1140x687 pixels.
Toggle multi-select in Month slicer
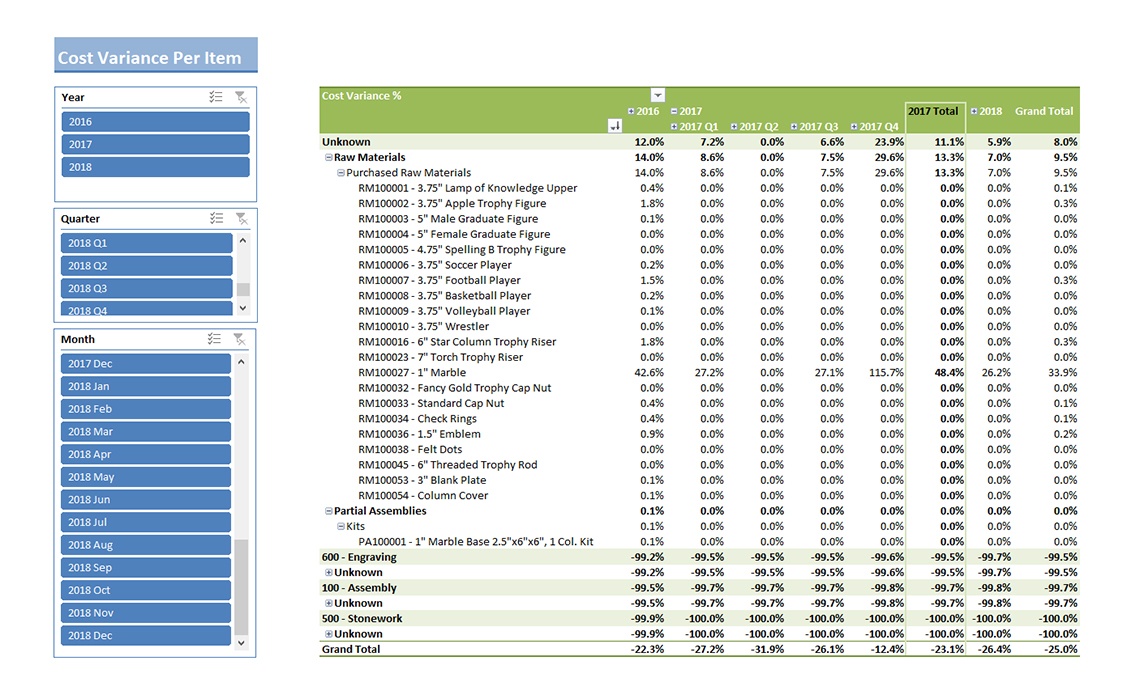(x=214, y=339)
